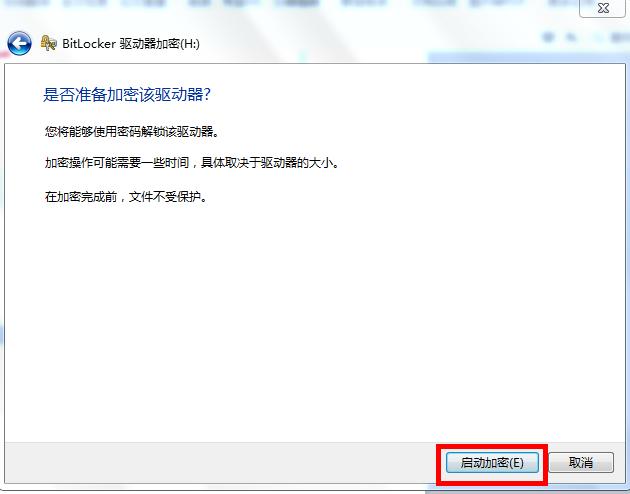This screenshot has width=630, height=494.
Task: Click the word BitLocker in the title
Action: point(89,43)
